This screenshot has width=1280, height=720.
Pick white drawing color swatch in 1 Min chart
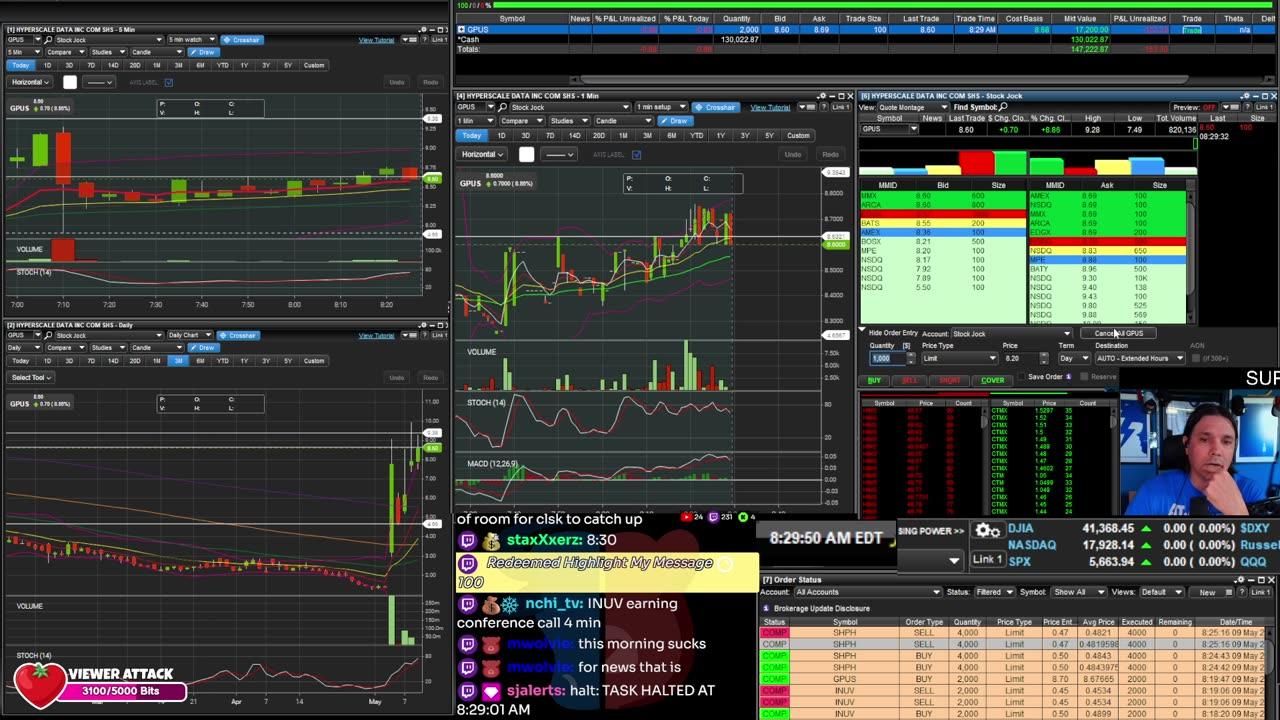coord(527,154)
